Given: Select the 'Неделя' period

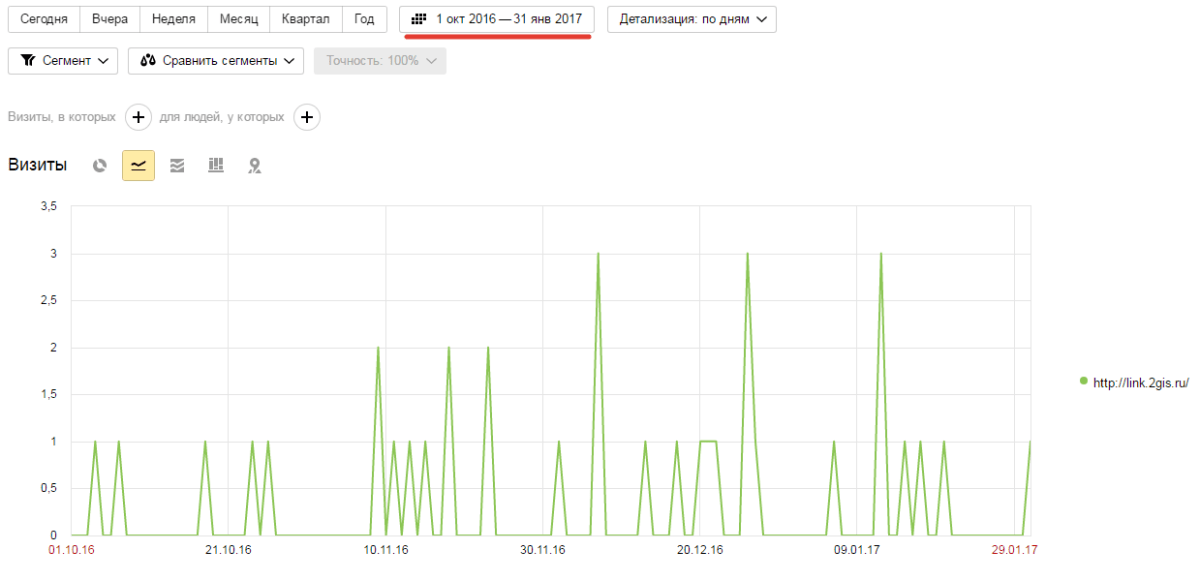Looking at the screenshot, I should 174,19.
